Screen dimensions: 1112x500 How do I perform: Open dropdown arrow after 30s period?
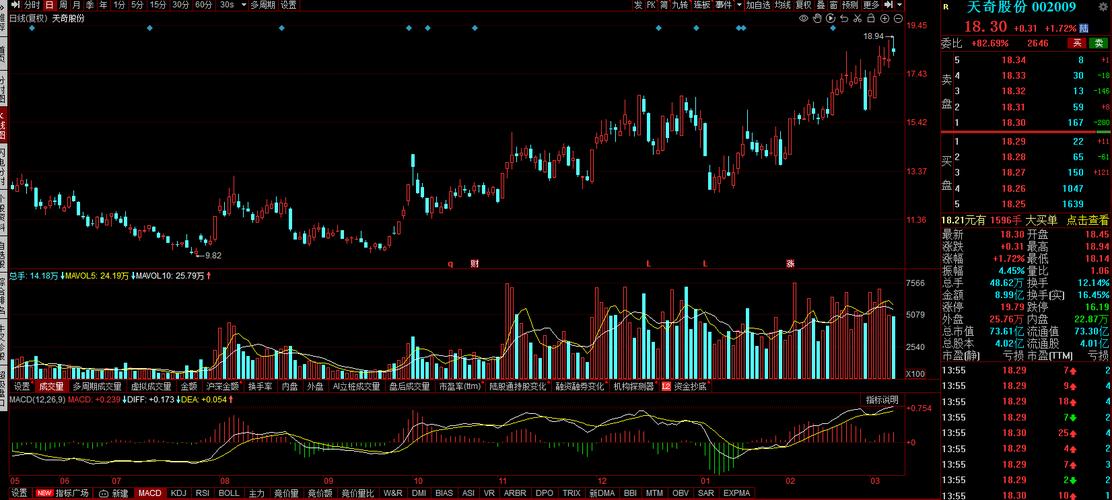point(244,5)
